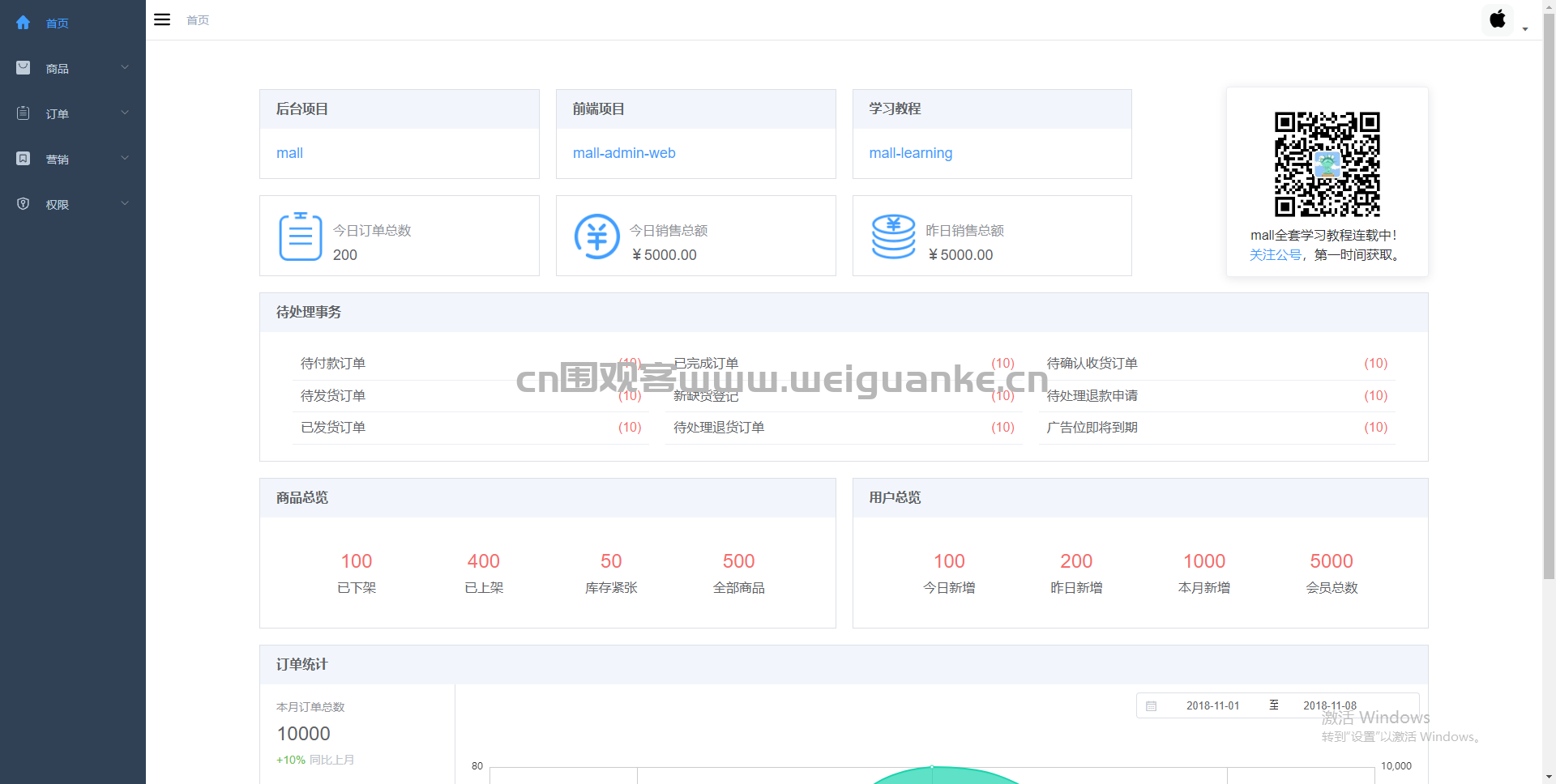Select the 首页 sidebar menu item

(x=73, y=23)
